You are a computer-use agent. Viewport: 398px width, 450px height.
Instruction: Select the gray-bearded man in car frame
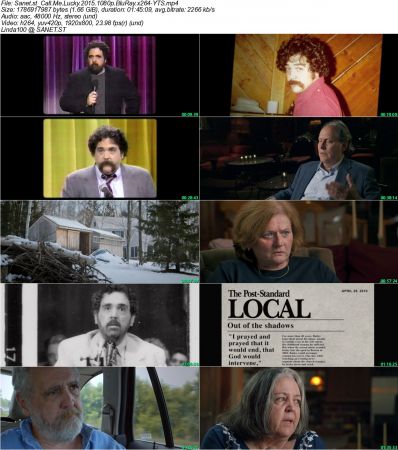point(100,408)
